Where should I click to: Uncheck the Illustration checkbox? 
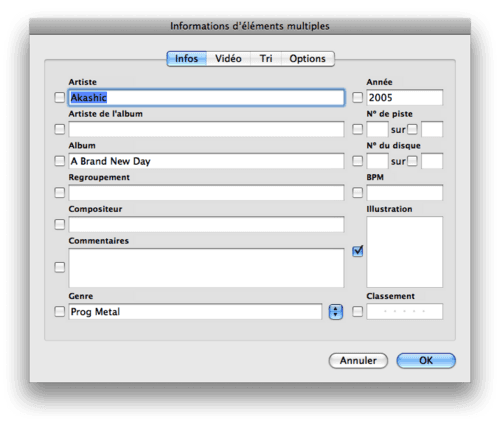[358, 251]
